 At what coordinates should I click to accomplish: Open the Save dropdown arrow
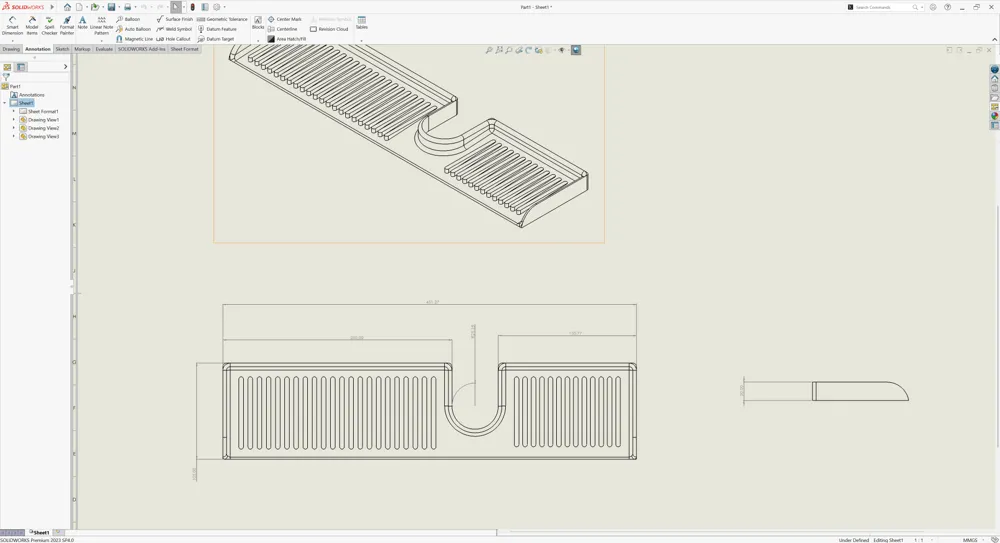point(119,7)
